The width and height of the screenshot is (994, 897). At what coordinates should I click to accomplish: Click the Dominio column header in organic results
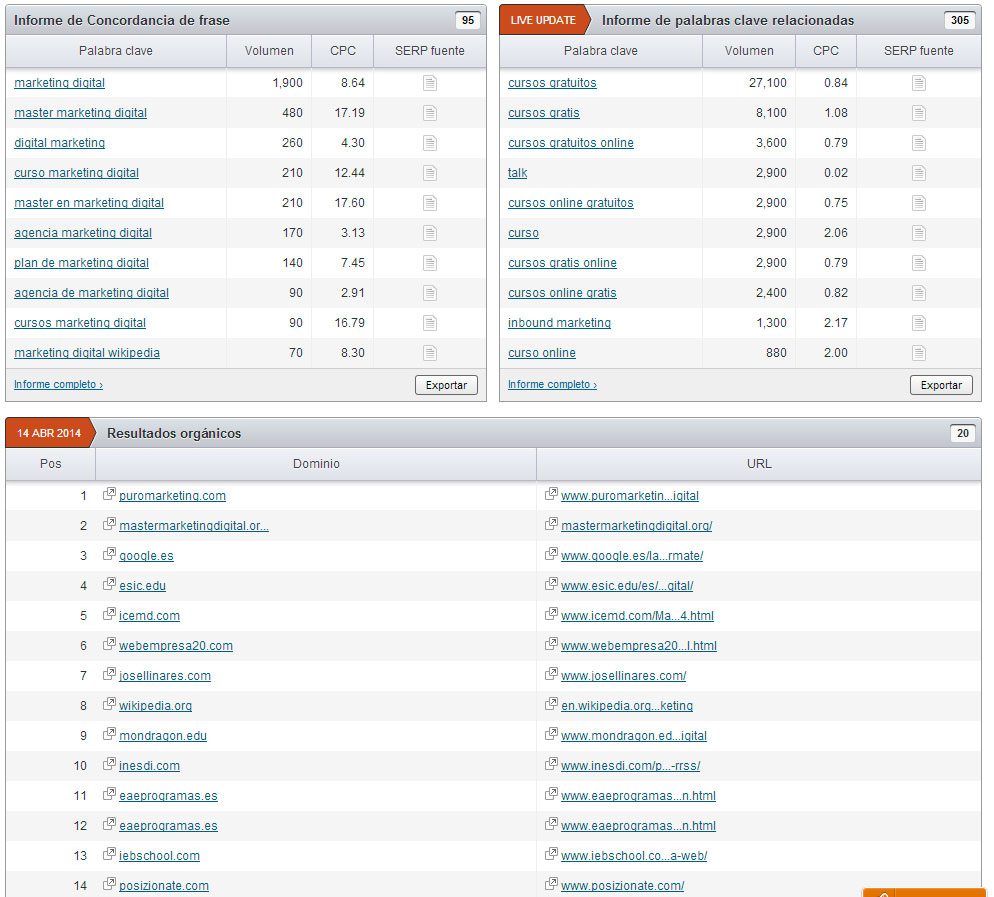(316, 464)
